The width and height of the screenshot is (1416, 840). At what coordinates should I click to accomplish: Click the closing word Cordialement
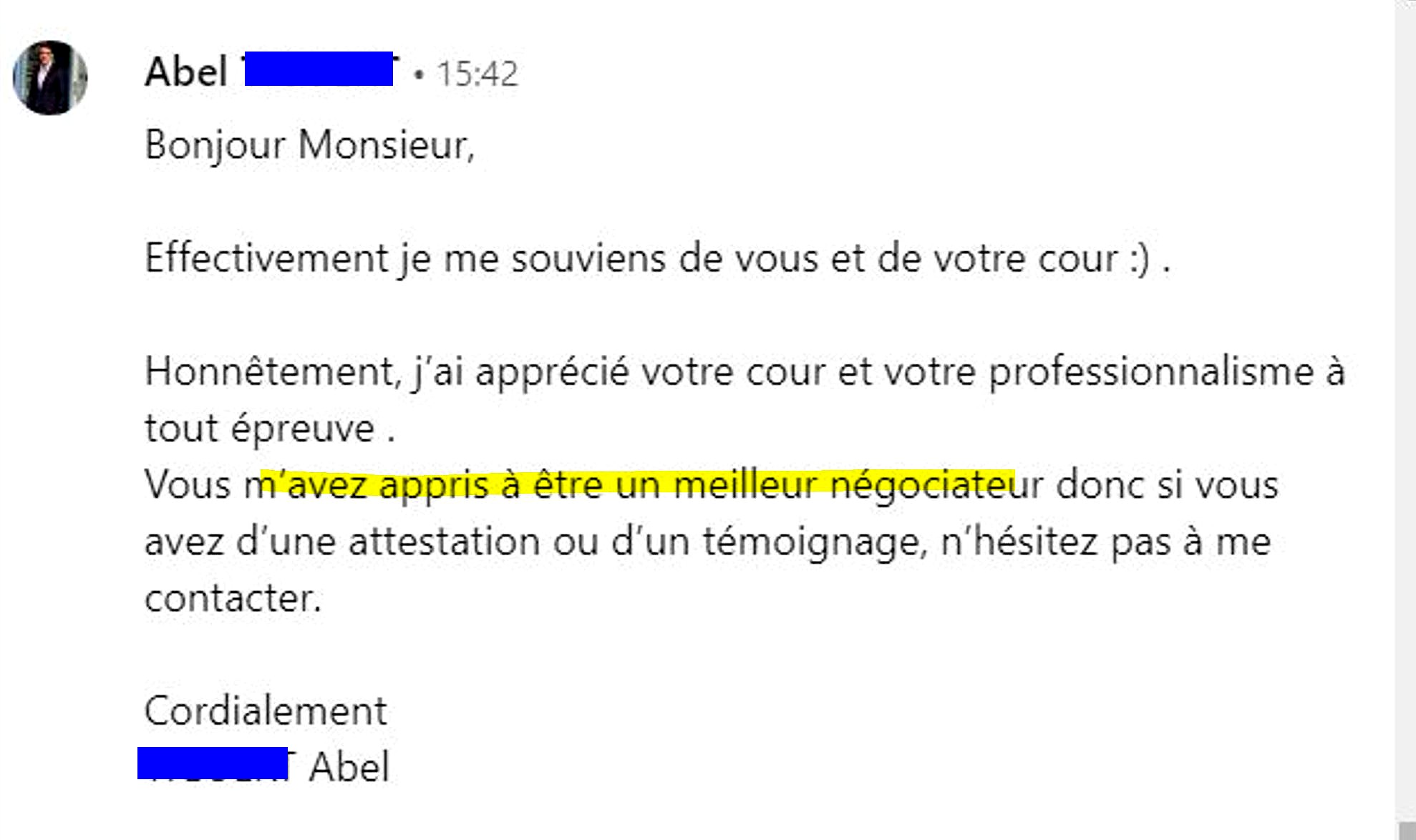pos(266,711)
